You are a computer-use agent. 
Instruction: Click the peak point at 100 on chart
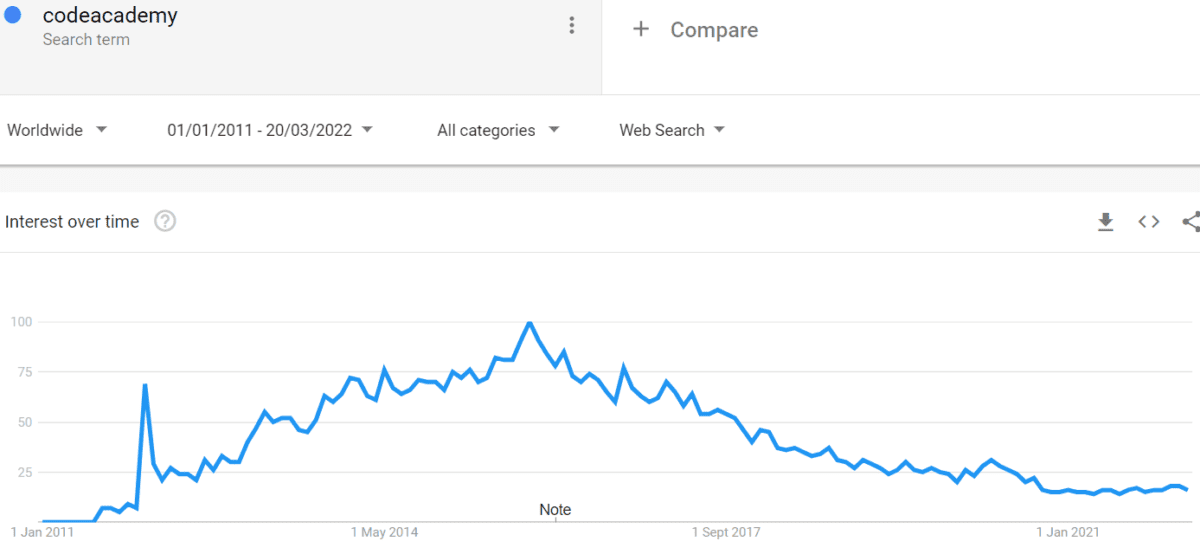coord(530,323)
